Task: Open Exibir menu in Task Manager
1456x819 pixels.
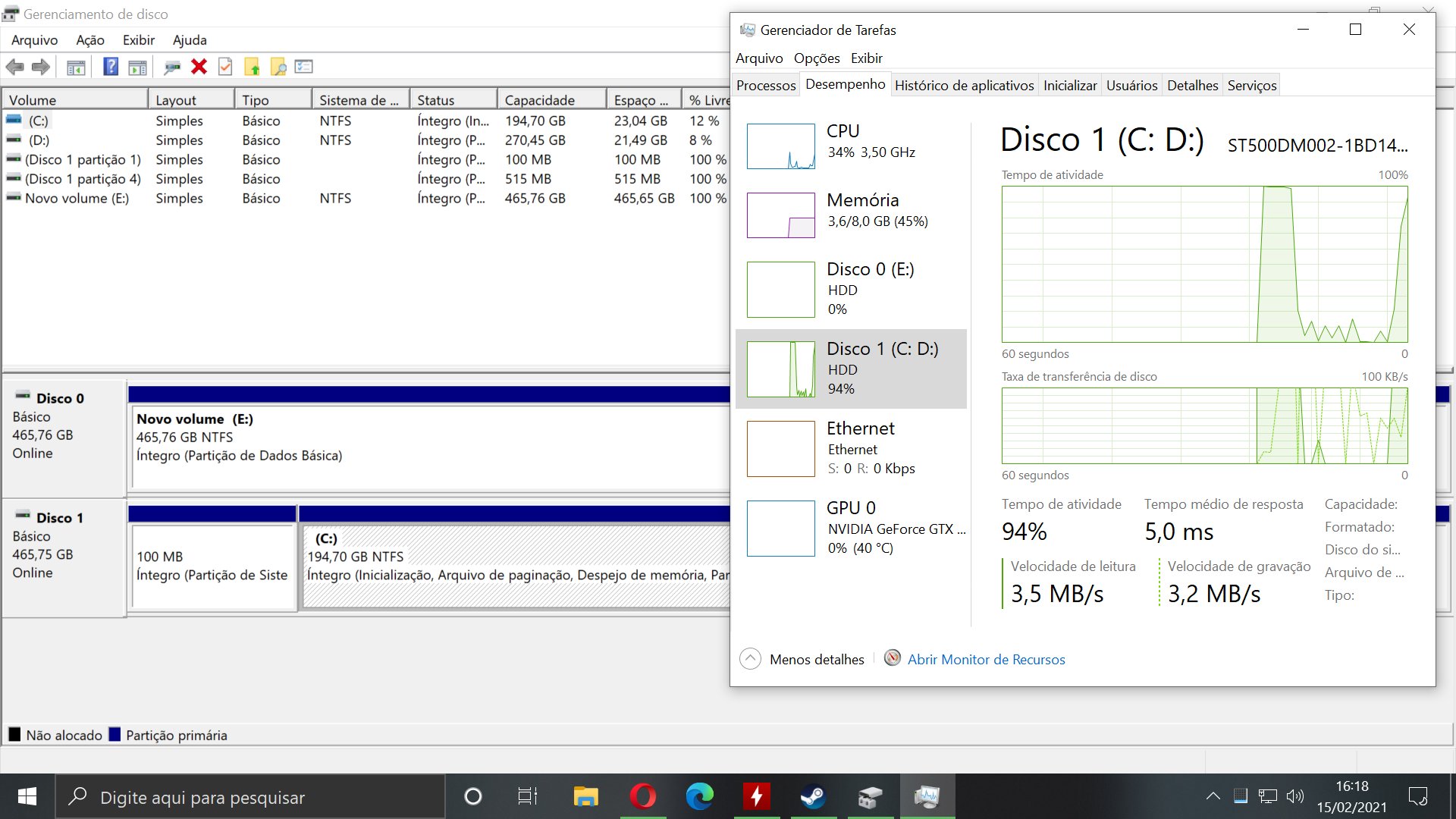Action: pos(867,58)
